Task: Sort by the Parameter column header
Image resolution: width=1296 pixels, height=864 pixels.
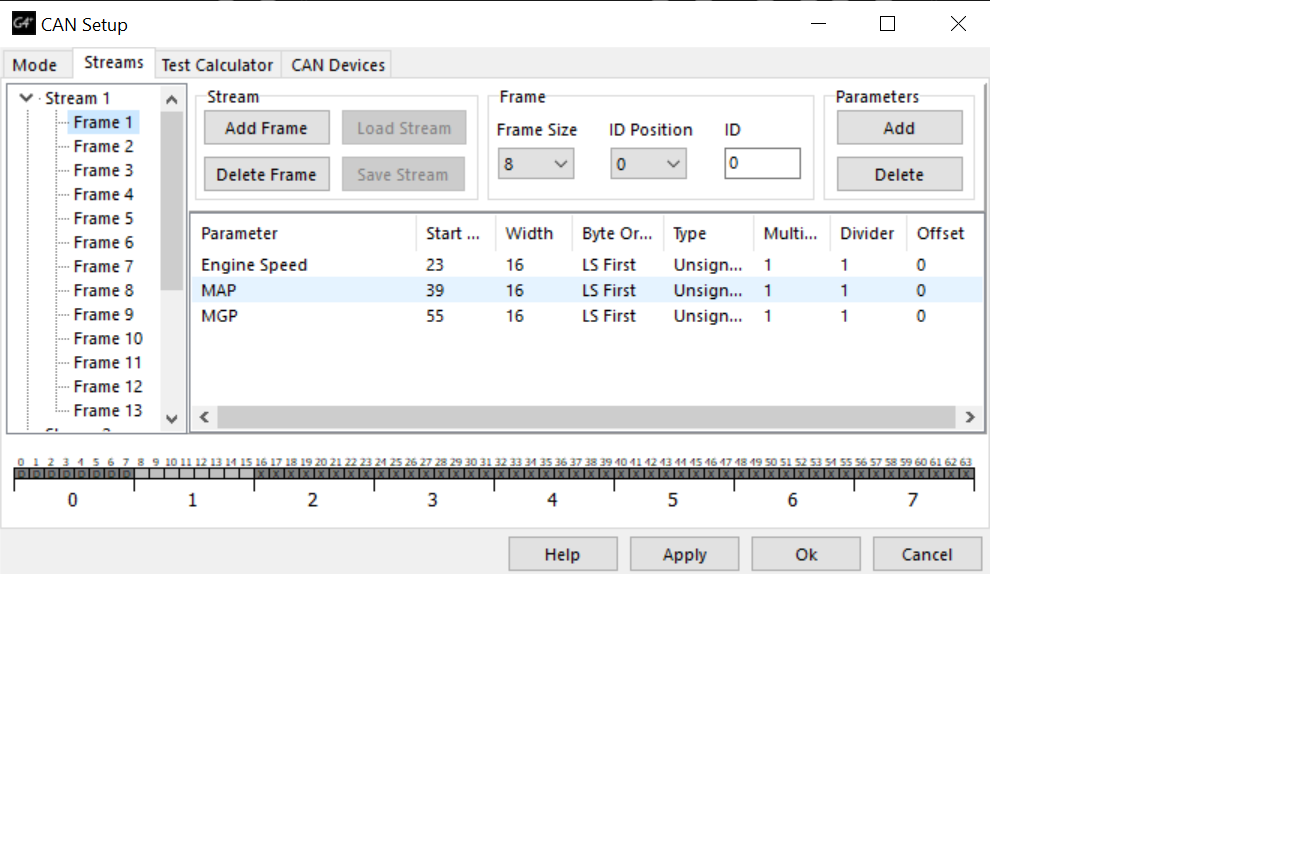Action: (x=303, y=233)
